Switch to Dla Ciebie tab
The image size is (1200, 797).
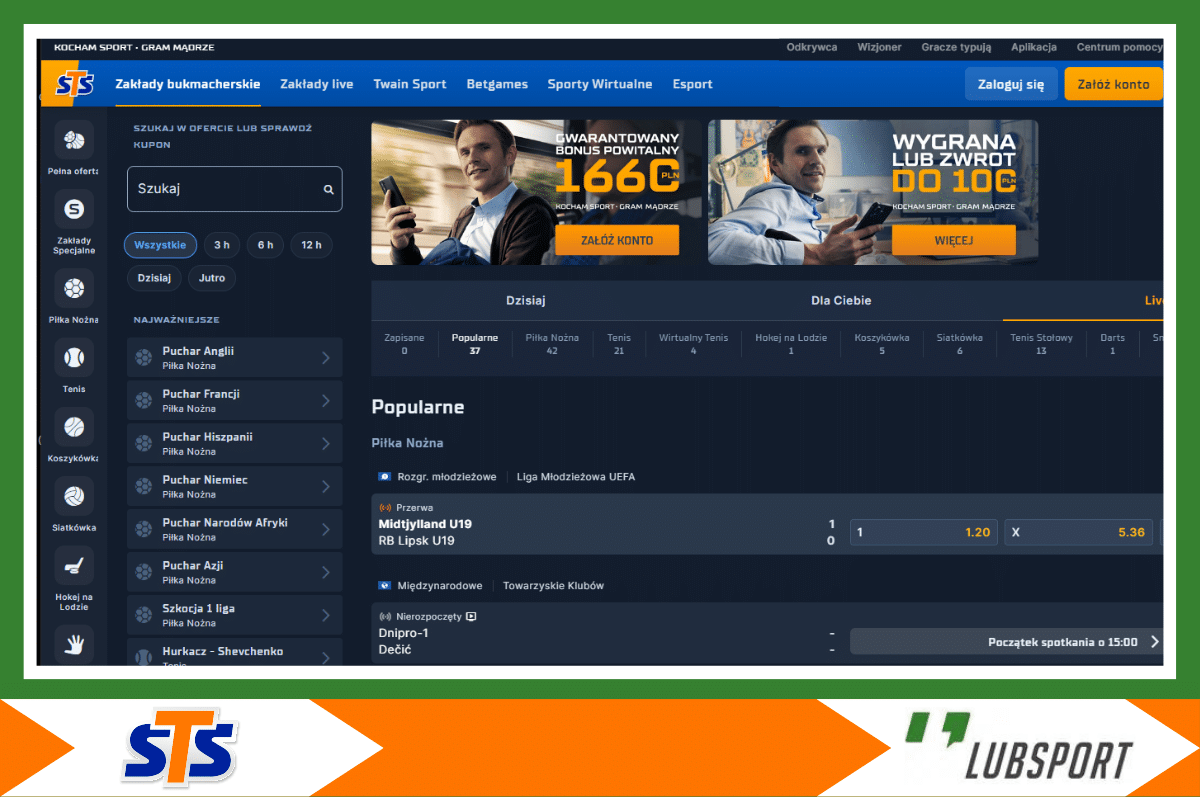pos(841,300)
